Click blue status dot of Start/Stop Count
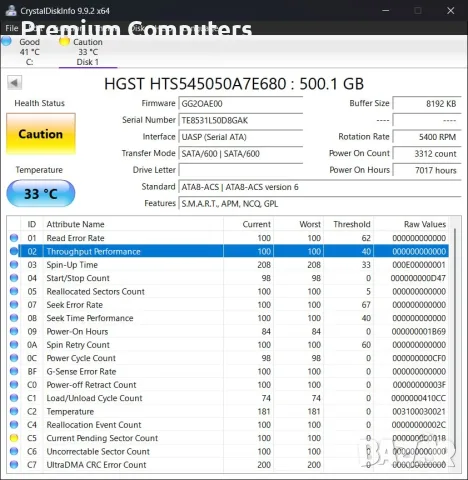This screenshot has width=468, height=480. [x=14, y=278]
